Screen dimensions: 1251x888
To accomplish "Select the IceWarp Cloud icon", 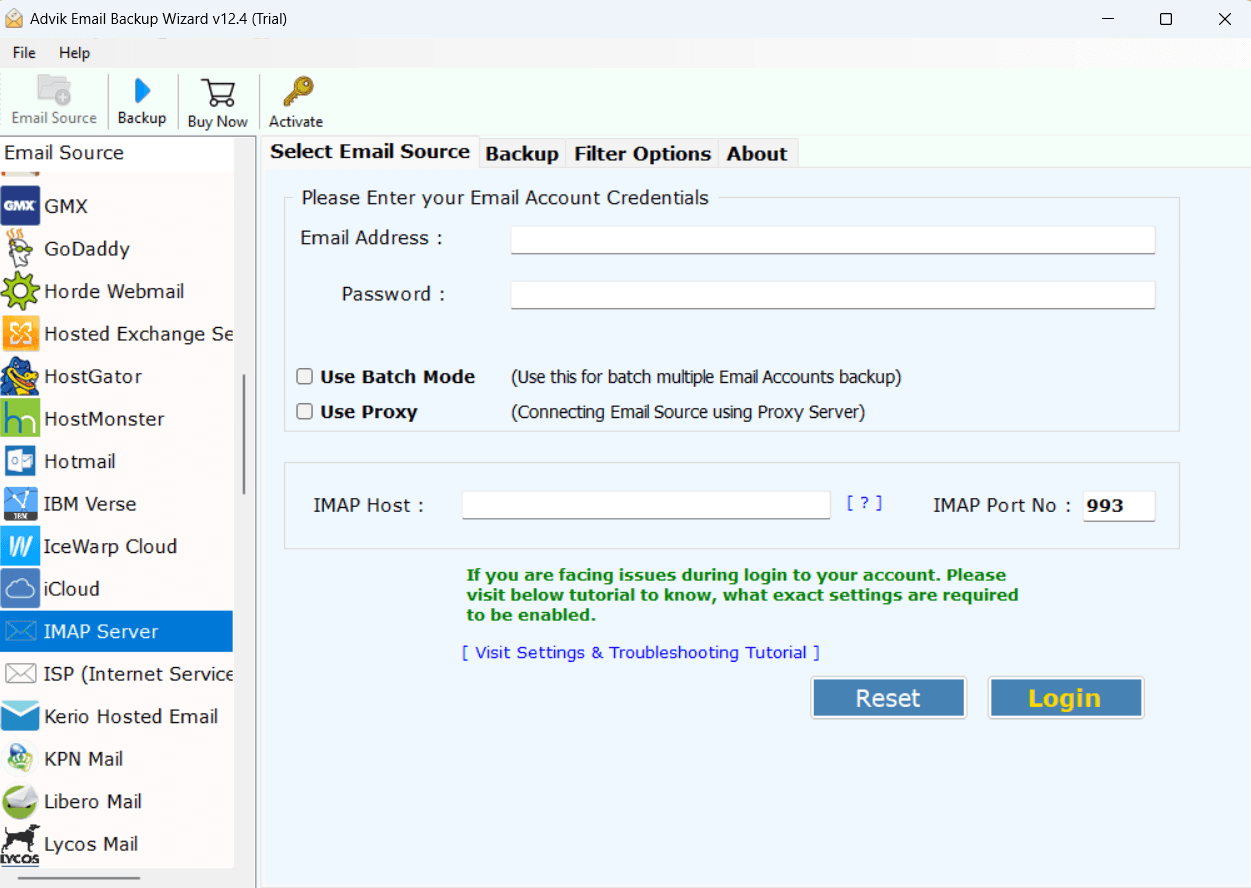I will (20, 546).
